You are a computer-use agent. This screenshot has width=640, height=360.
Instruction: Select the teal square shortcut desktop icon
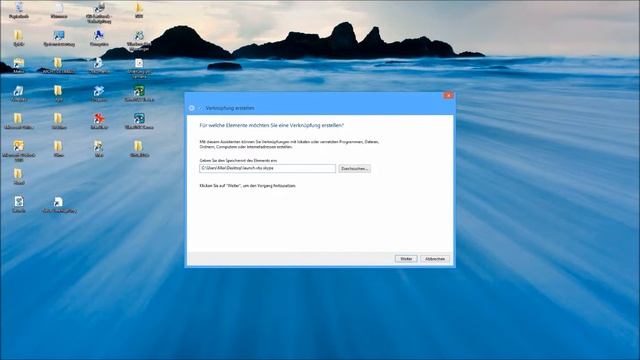tap(139, 121)
